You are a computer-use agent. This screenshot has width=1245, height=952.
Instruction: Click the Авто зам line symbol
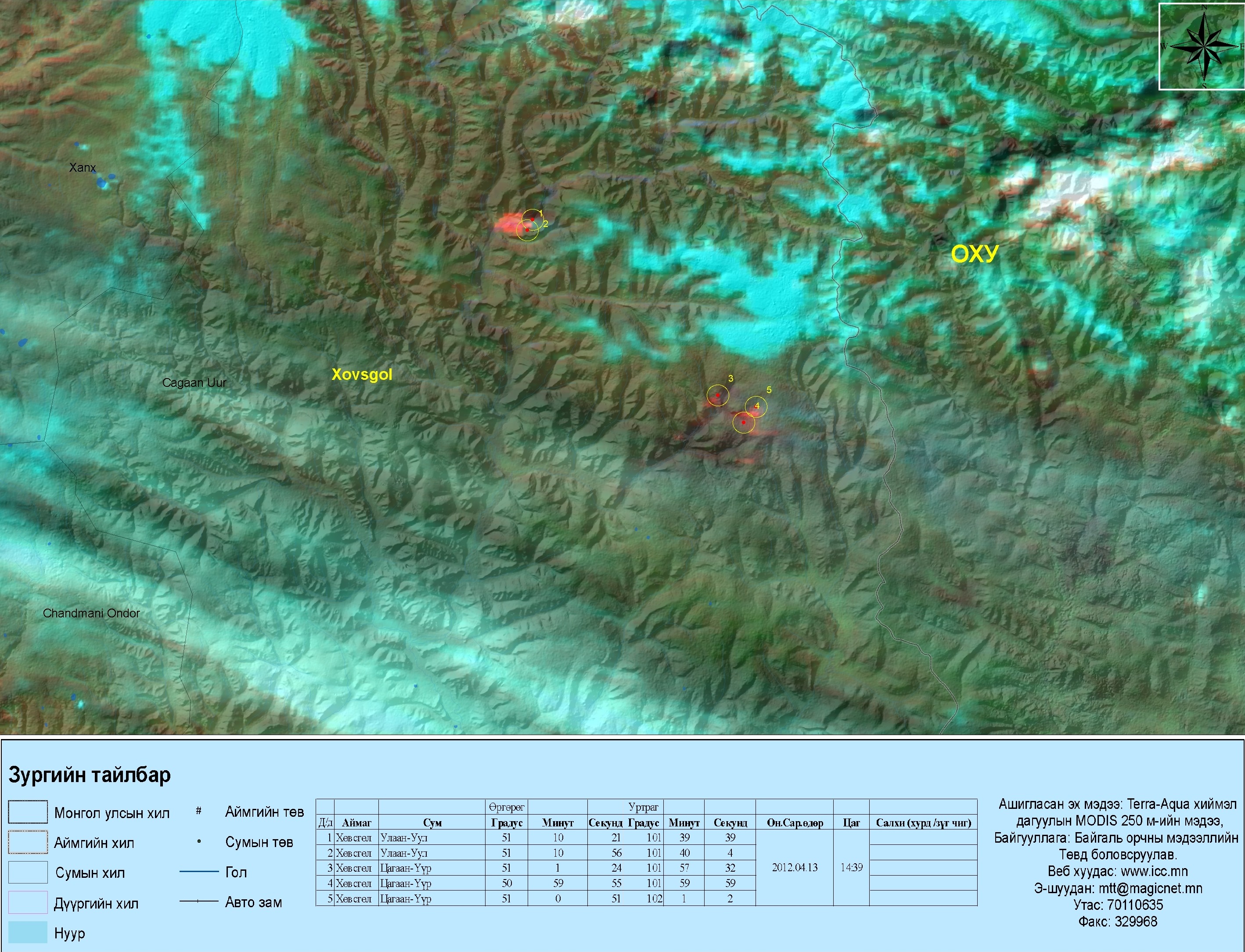click(199, 902)
